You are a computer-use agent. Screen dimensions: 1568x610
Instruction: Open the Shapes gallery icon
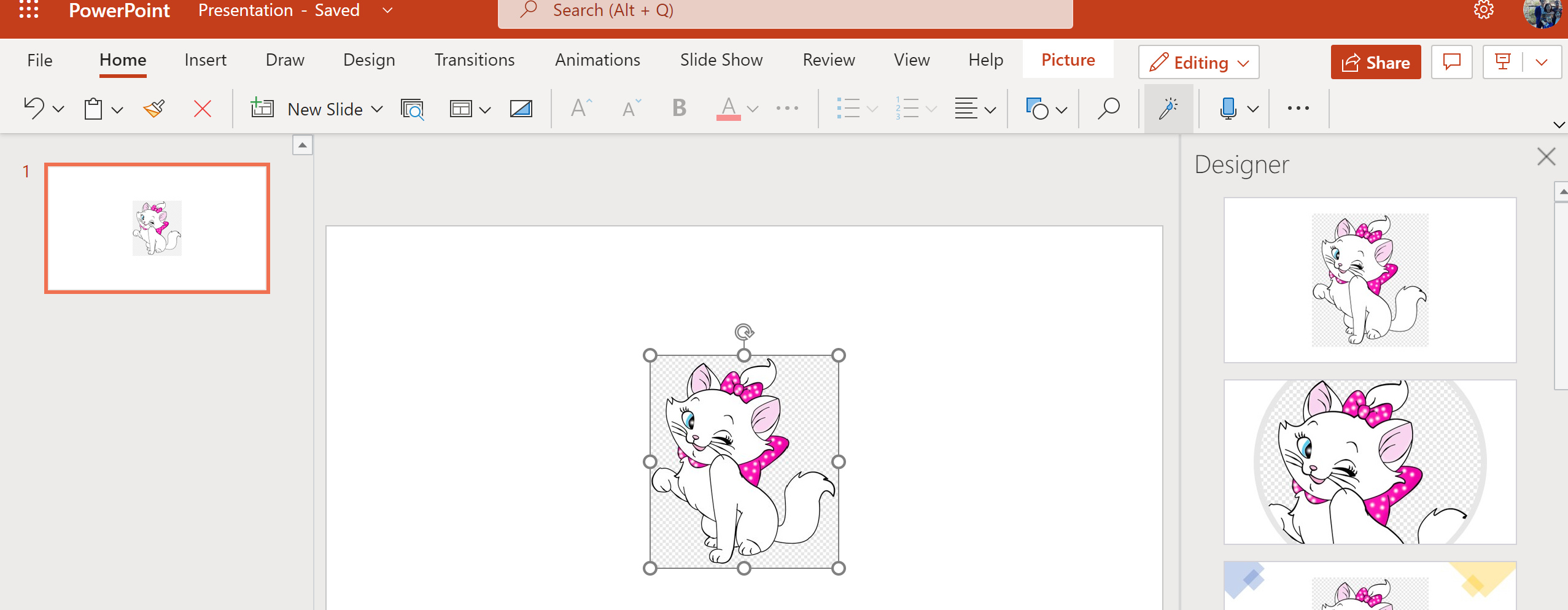[x=1037, y=109]
